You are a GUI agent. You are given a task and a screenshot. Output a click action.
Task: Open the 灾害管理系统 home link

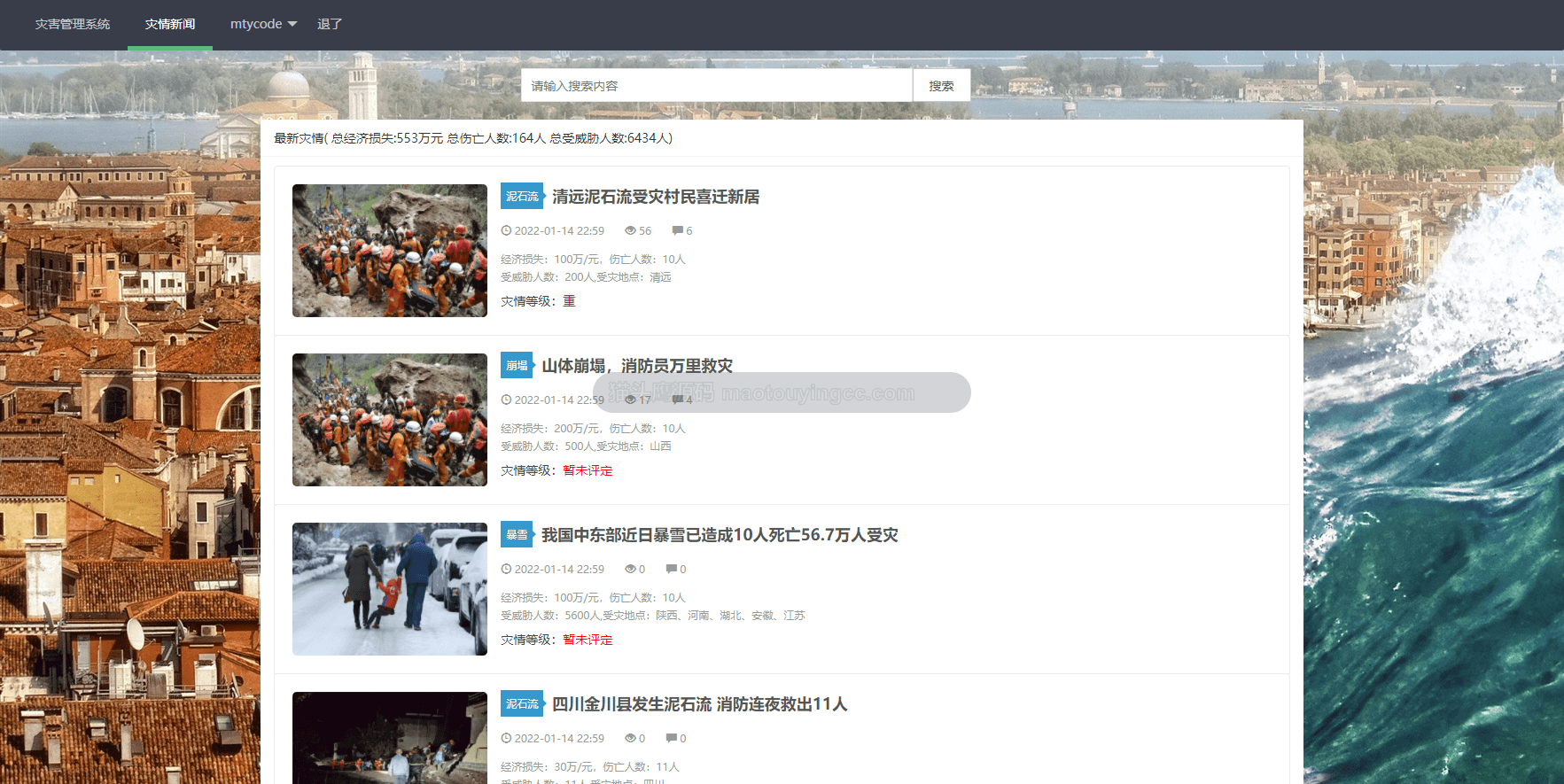tap(73, 24)
